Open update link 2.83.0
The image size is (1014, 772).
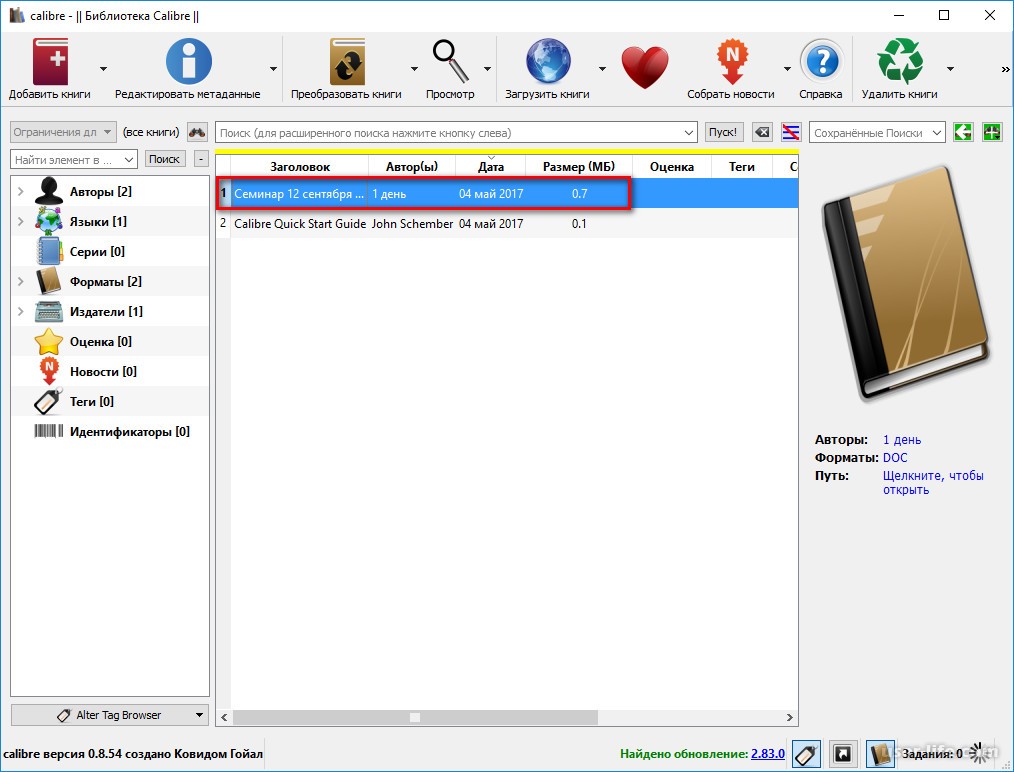[x=768, y=754]
